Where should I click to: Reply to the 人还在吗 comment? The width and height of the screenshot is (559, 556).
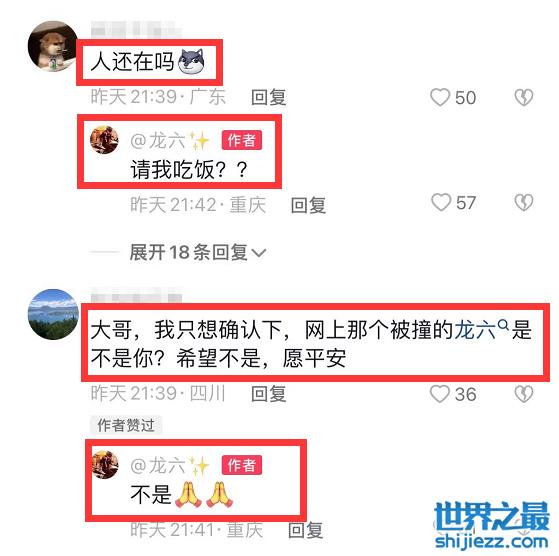(268, 97)
